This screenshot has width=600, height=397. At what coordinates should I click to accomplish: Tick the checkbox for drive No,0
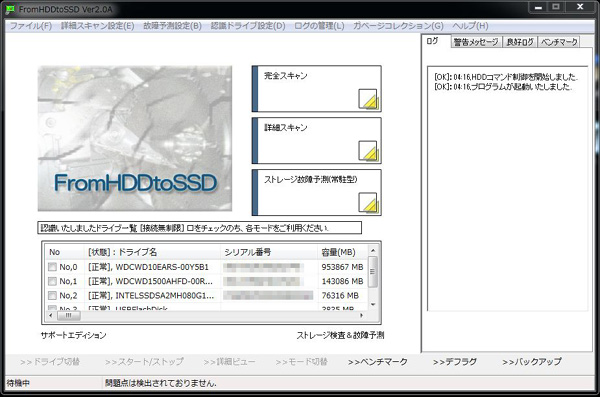point(52,267)
